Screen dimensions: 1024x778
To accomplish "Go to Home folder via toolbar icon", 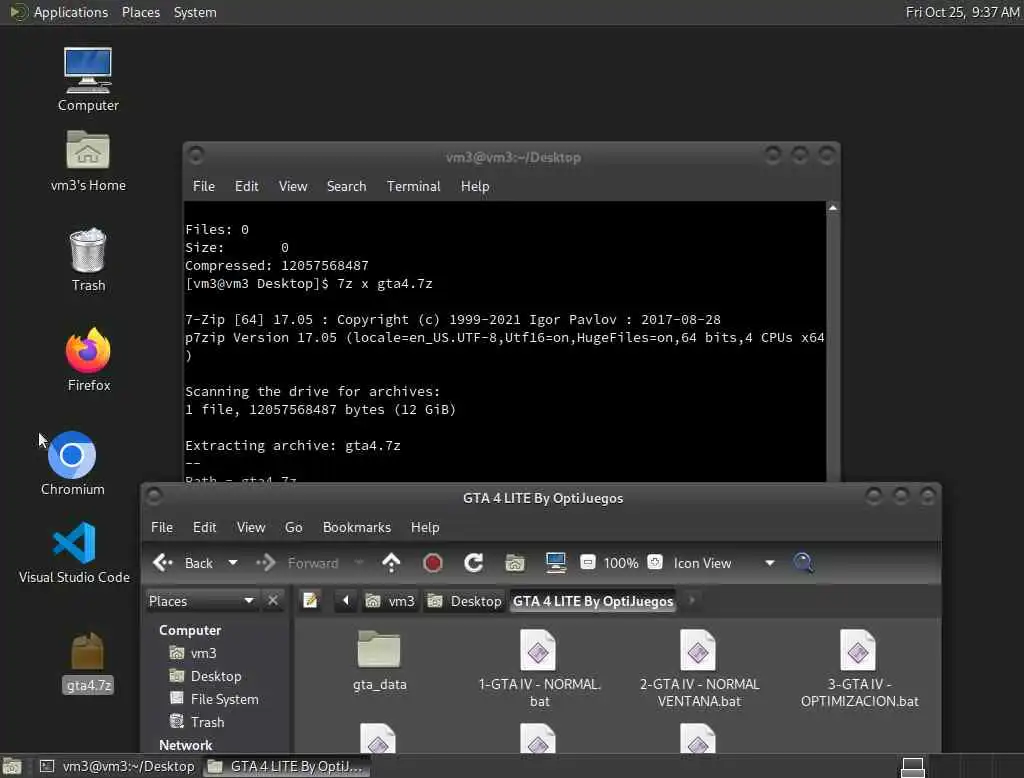I will pyautogui.click(x=515, y=563).
